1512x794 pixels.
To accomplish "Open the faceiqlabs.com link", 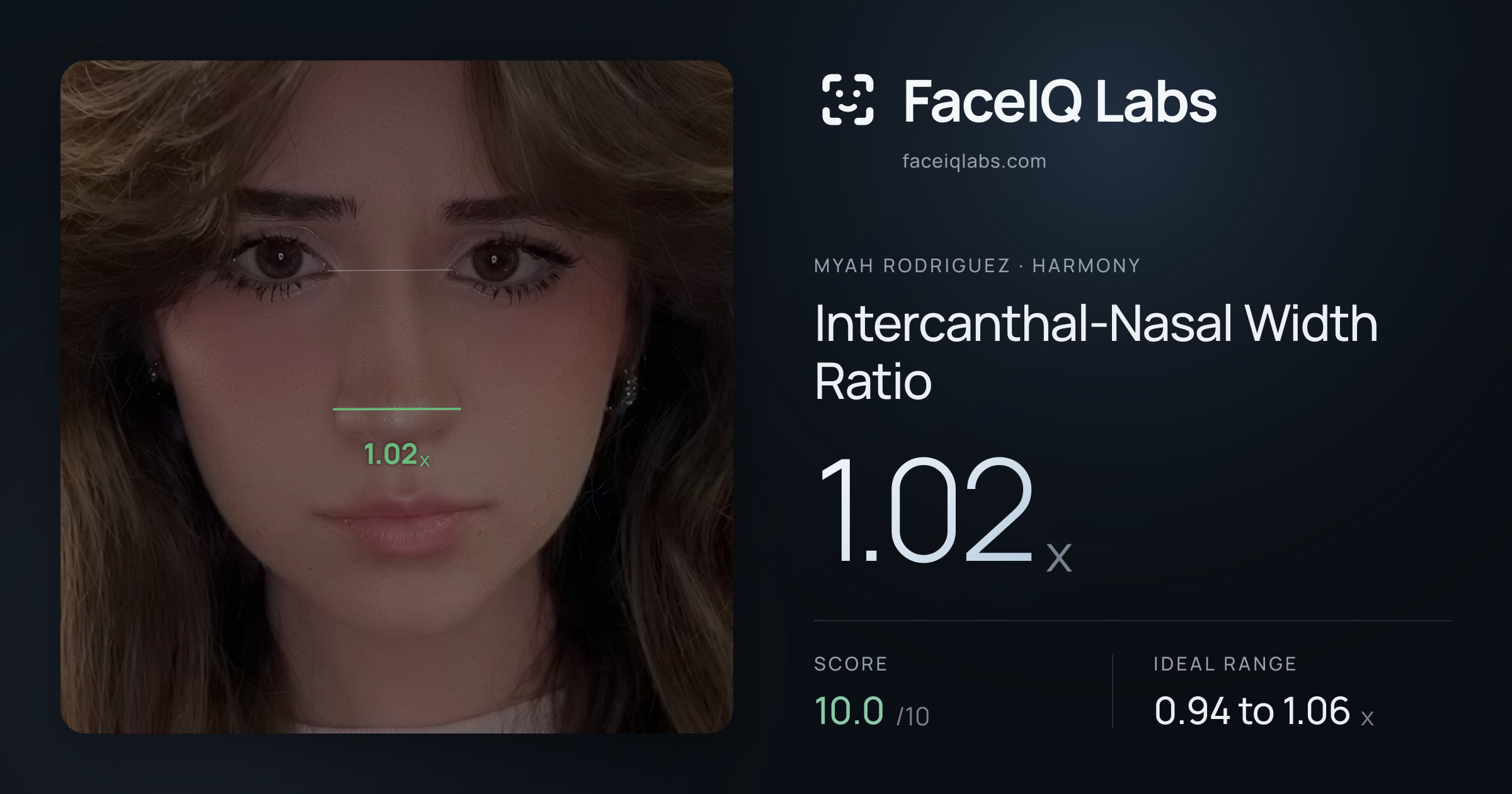I will (974, 161).
